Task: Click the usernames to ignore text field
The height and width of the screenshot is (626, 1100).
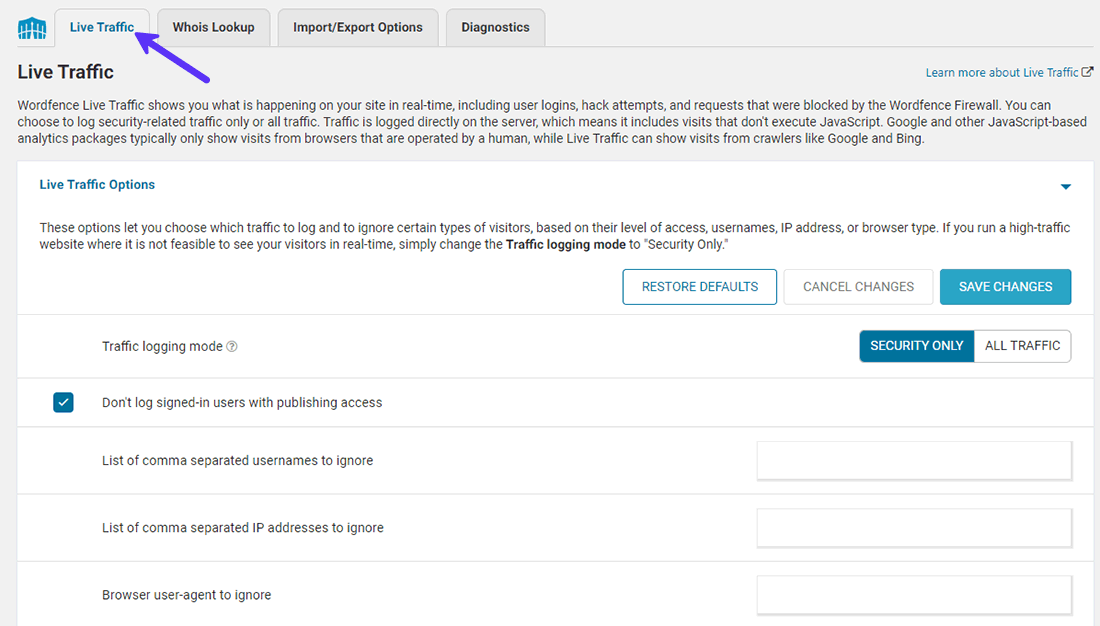Action: click(914, 461)
